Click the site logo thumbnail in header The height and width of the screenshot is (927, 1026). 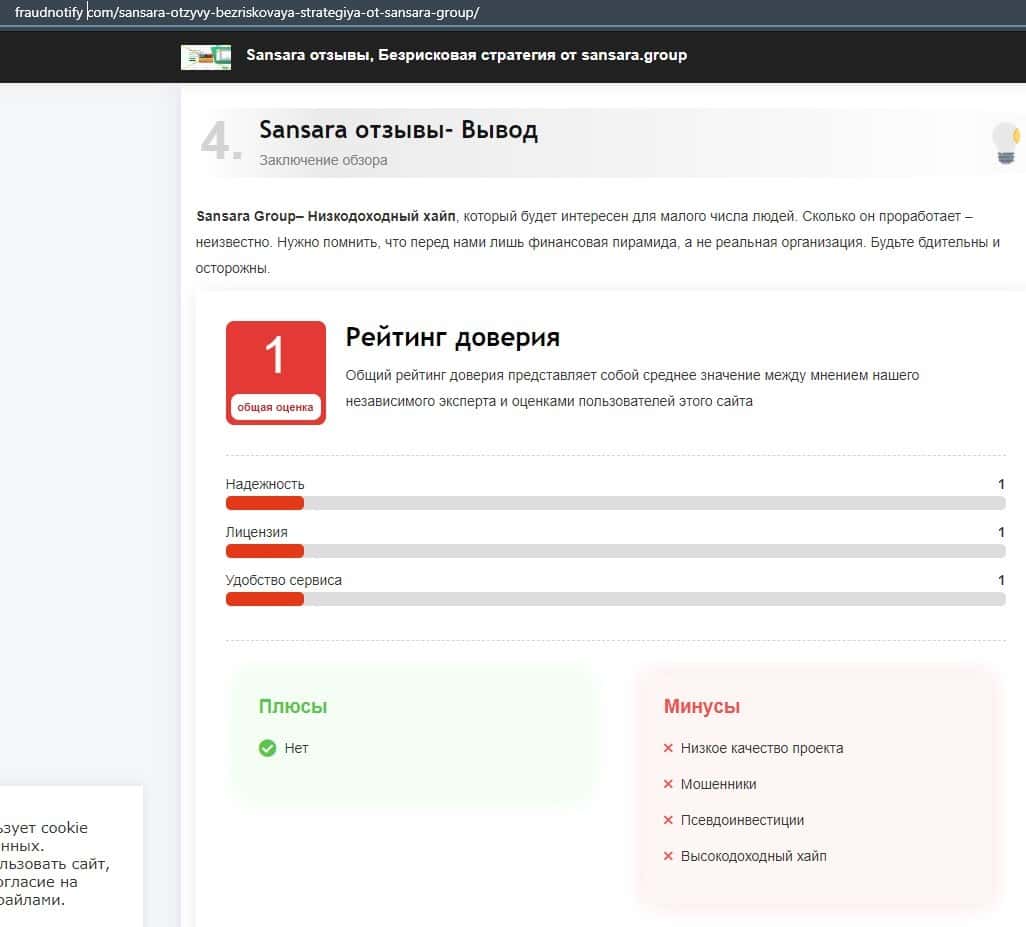tap(206, 56)
